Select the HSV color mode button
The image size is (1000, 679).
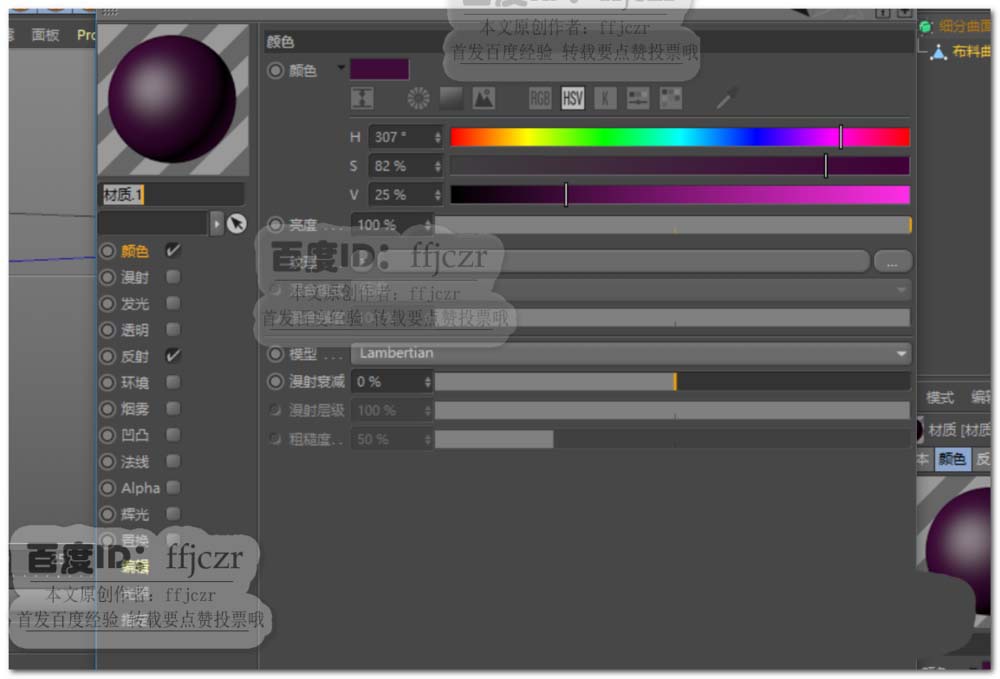[572, 98]
